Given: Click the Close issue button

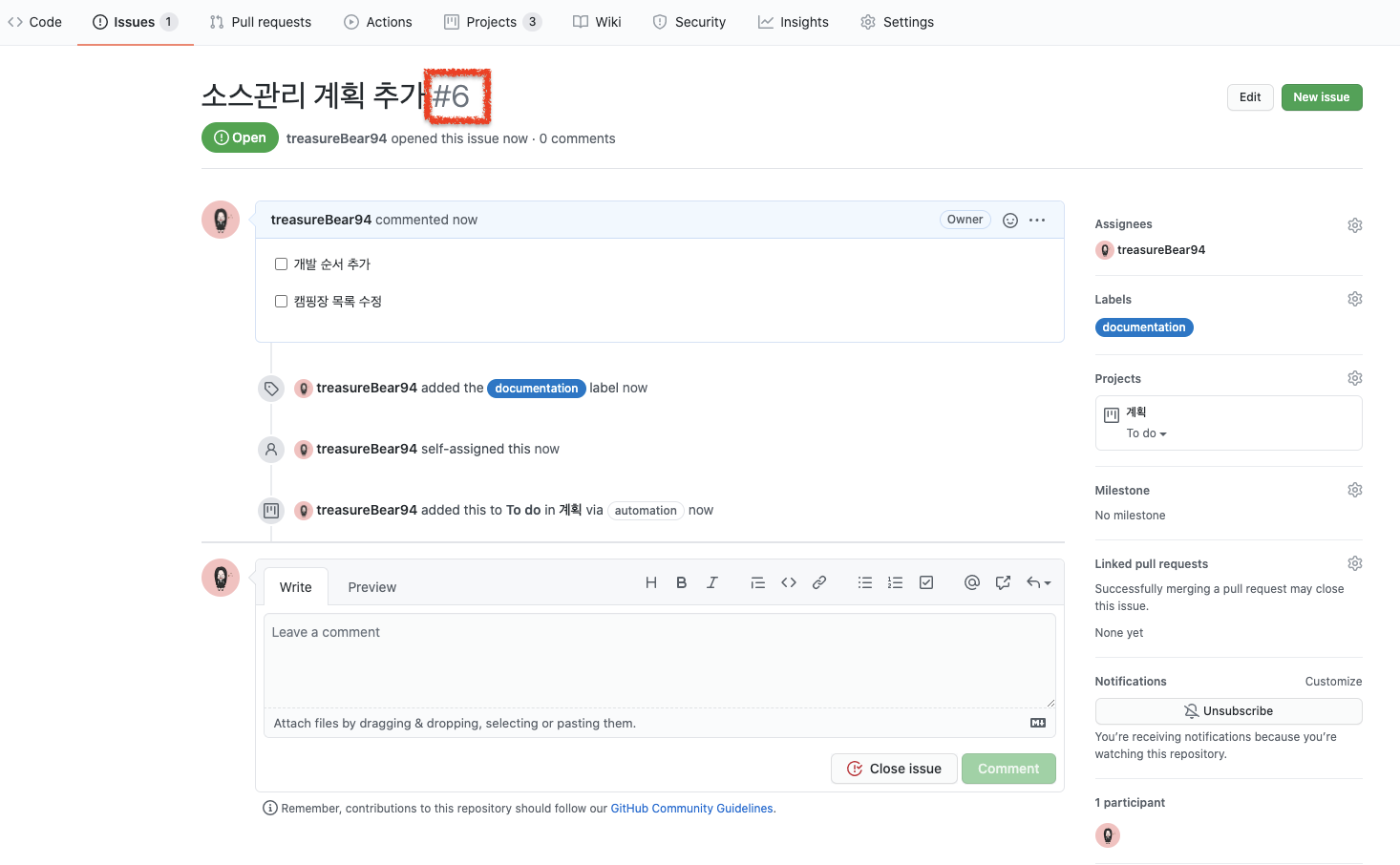Looking at the screenshot, I should pos(894,769).
